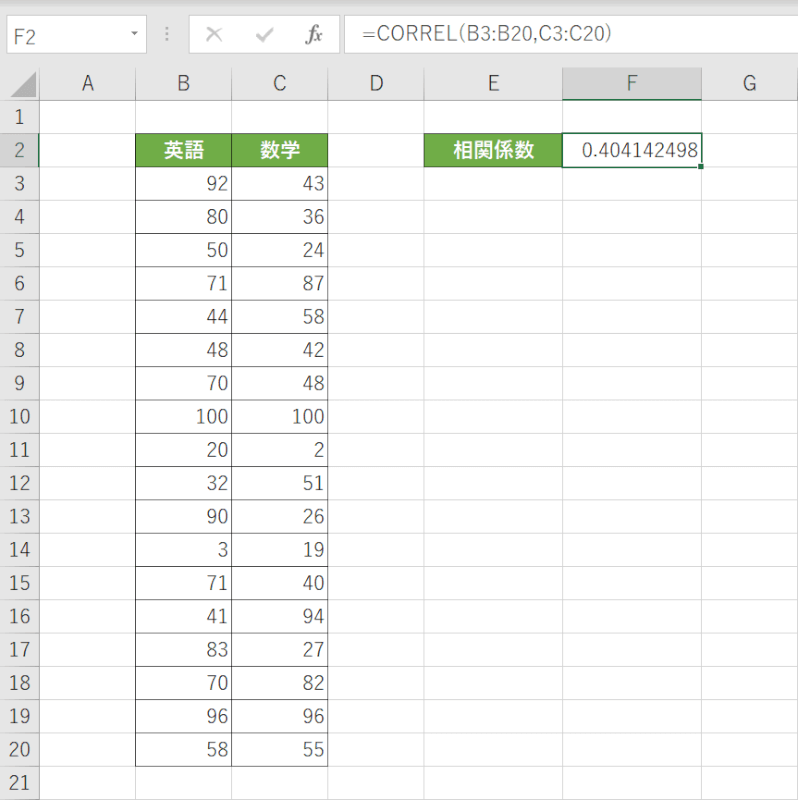Click the formula bar resize dots handle
798x800 pixels.
pyautogui.click(x=167, y=35)
